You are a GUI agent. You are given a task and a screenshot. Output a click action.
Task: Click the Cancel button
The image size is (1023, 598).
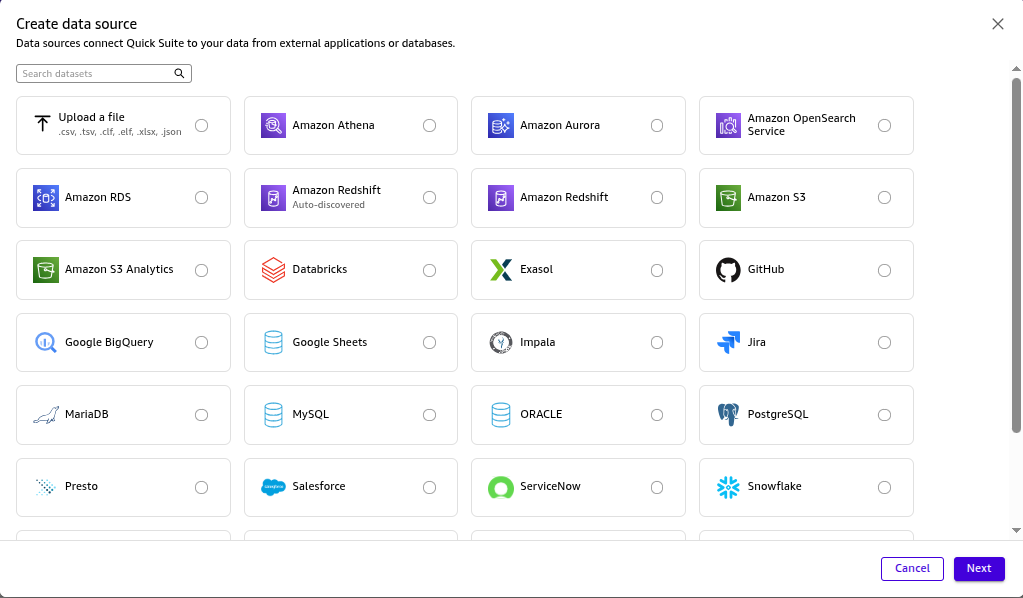pos(912,568)
